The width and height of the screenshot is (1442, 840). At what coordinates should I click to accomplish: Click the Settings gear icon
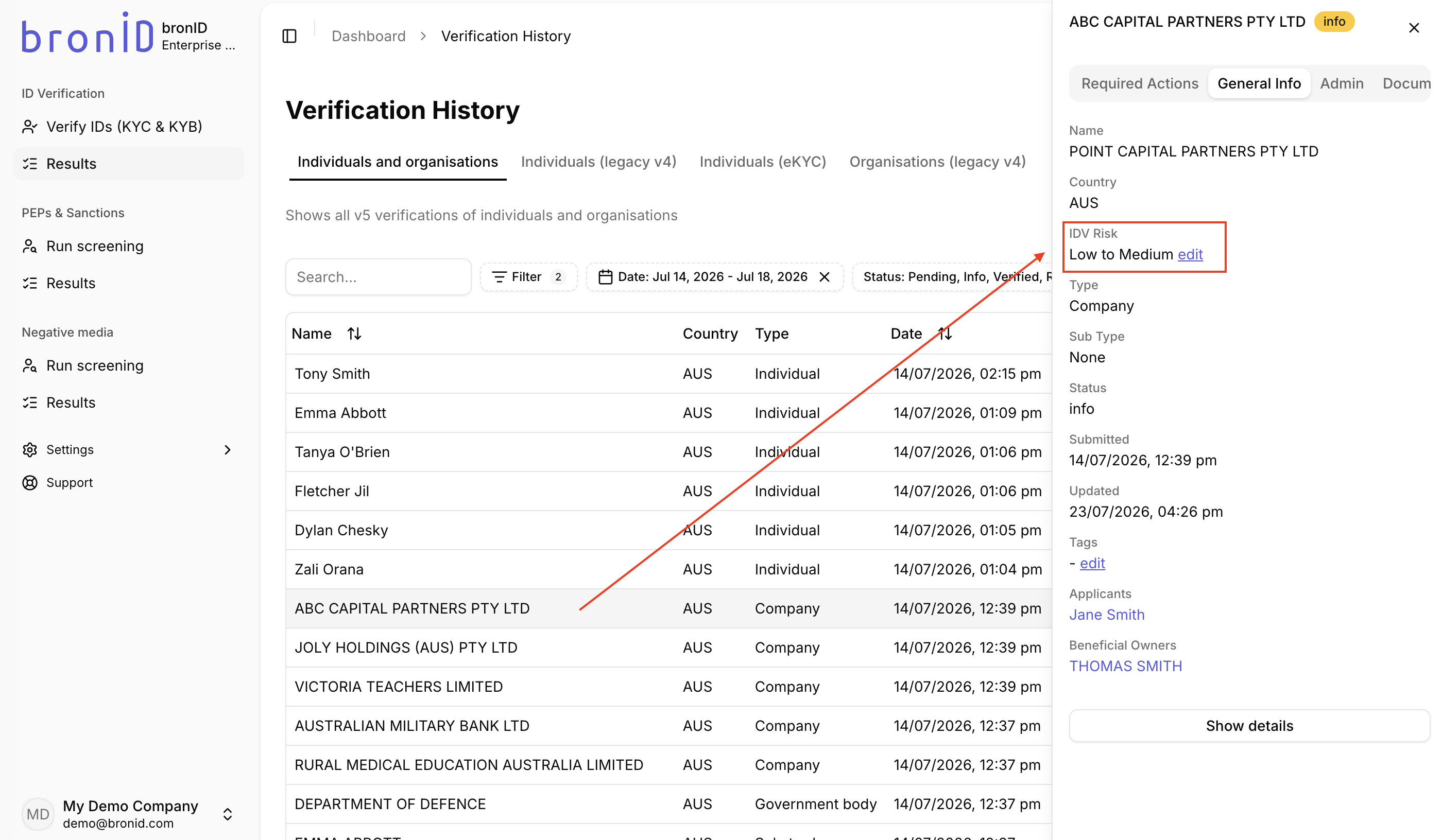pos(30,449)
